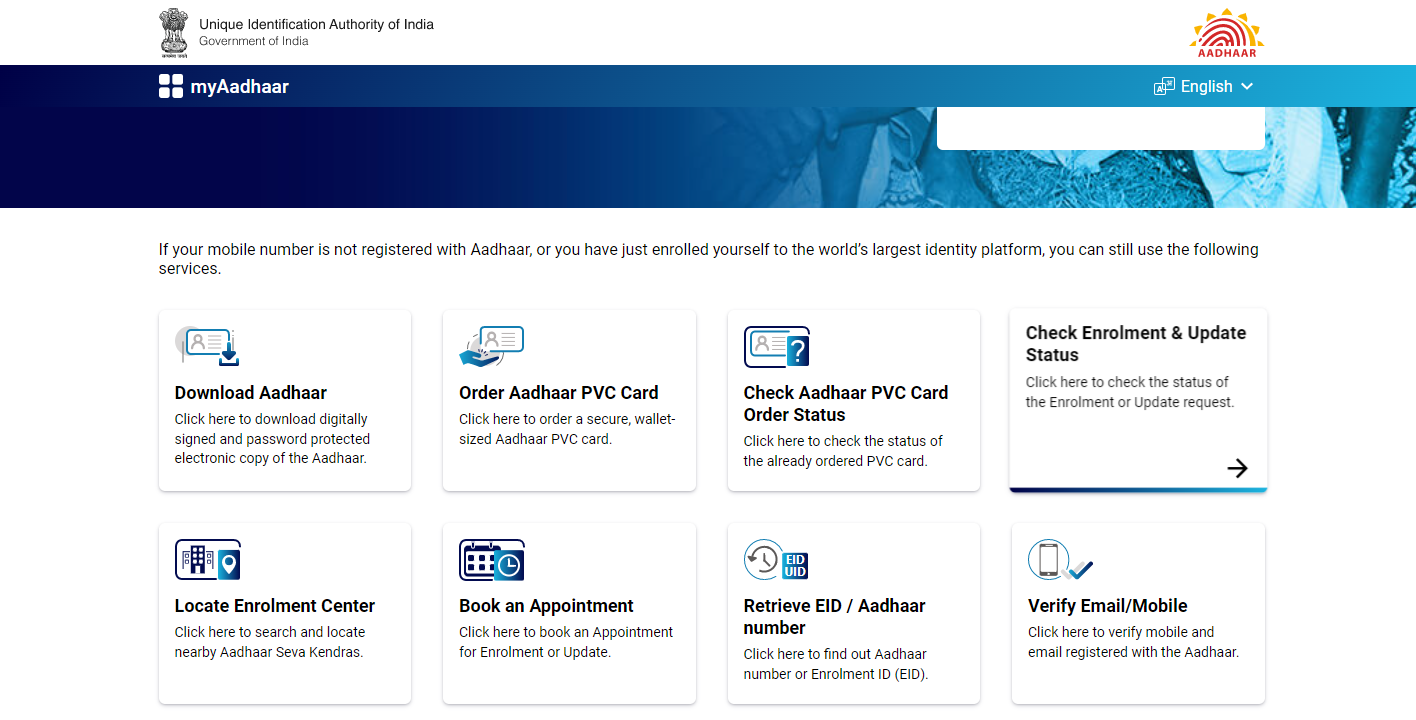This screenshot has height=720, width=1416.
Task: Click the Retrieve EID/UID clock icon
Action: coord(776,560)
